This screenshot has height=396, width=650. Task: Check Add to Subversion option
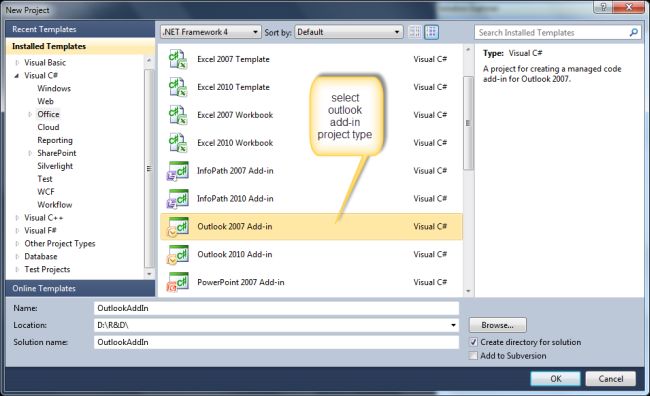(473, 356)
